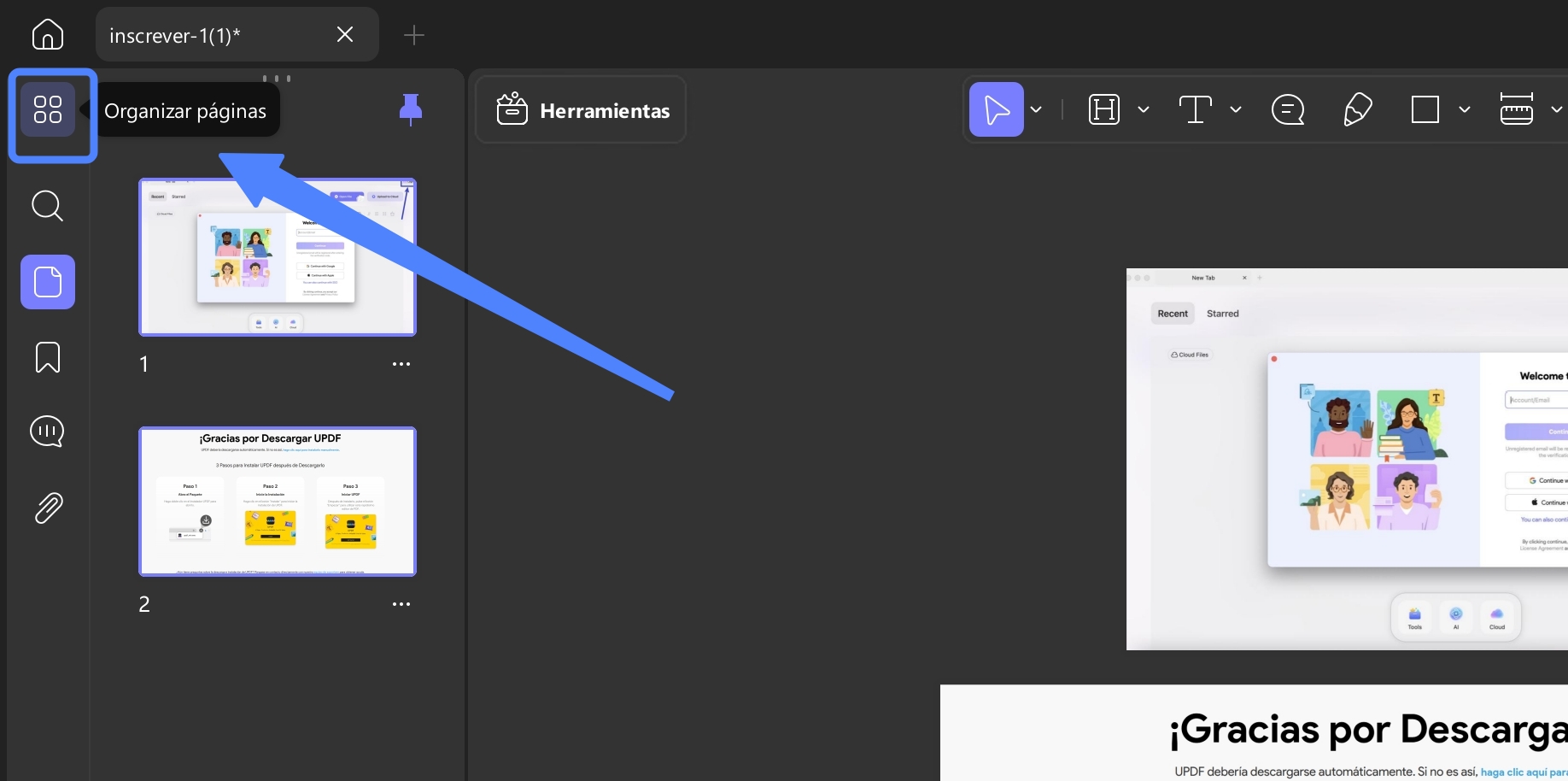Click the "¡Gracias por Descarga" heading in document
The width and height of the screenshot is (1568, 781).
click(x=1368, y=730)
